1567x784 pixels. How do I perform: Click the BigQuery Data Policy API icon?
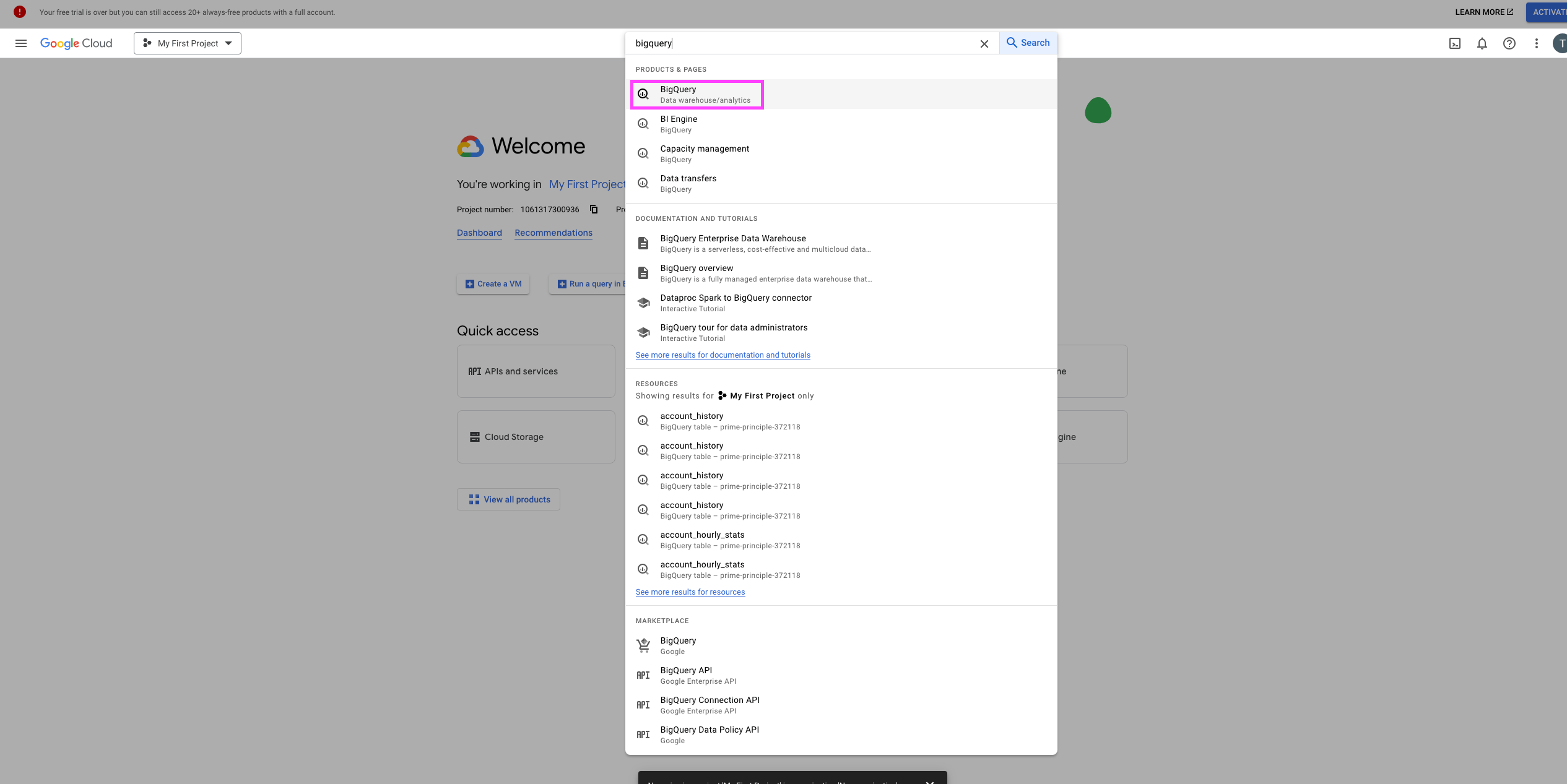click(643, 734)
